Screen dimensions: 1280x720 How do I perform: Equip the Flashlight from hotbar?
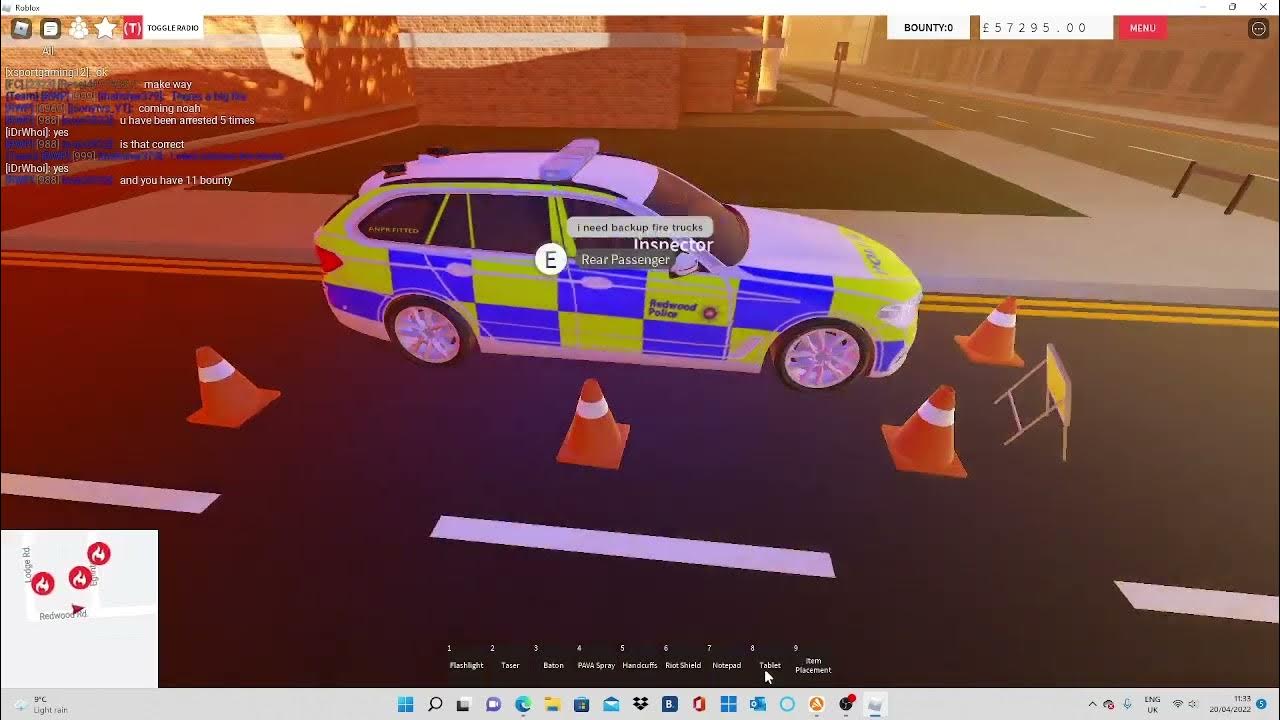click(466, 658)
